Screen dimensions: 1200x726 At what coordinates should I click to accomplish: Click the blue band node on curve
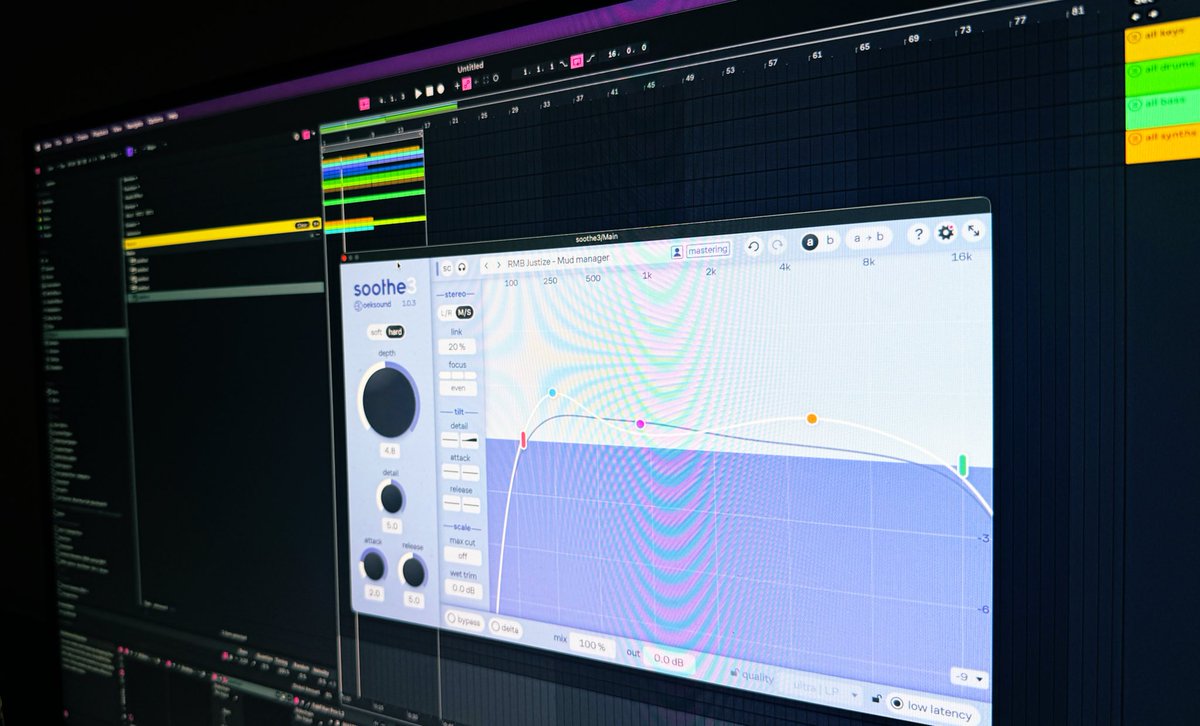pyautogui.click(x=552, y=393)
